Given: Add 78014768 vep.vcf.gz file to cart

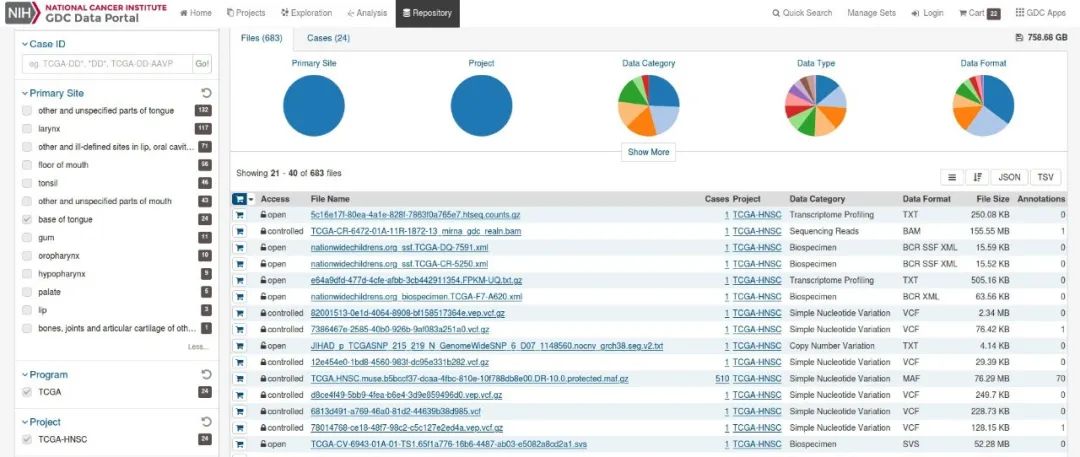Looking at the screenshot, I should point(240,428).
